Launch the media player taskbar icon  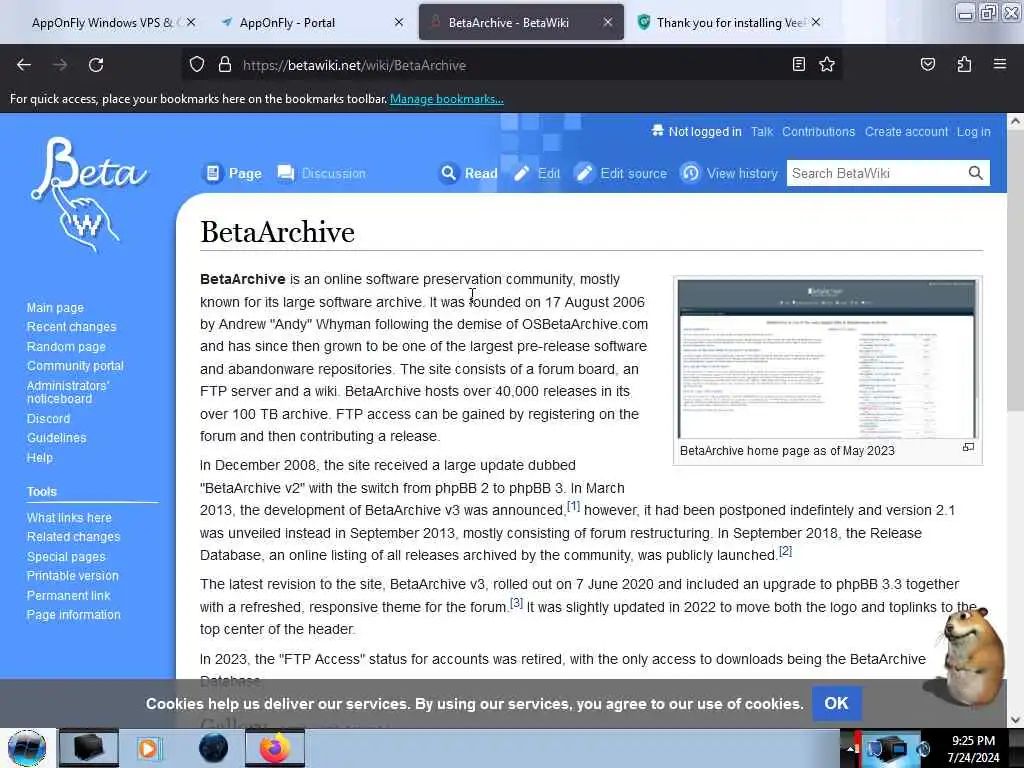[x=150, y=748]
